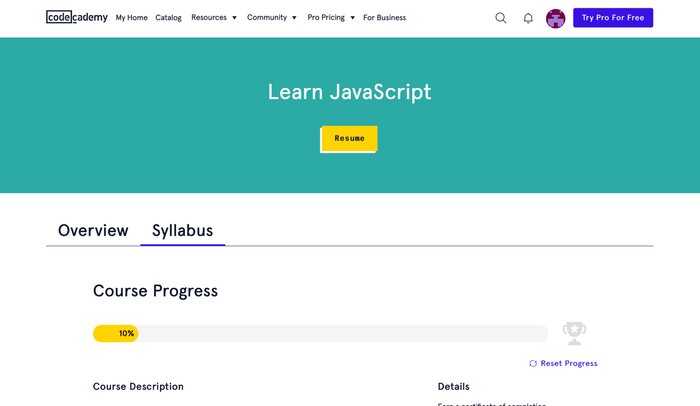This screenshot has width=700, height=406.
Task: Click the Course Description heading
Action: click(138, 386)
